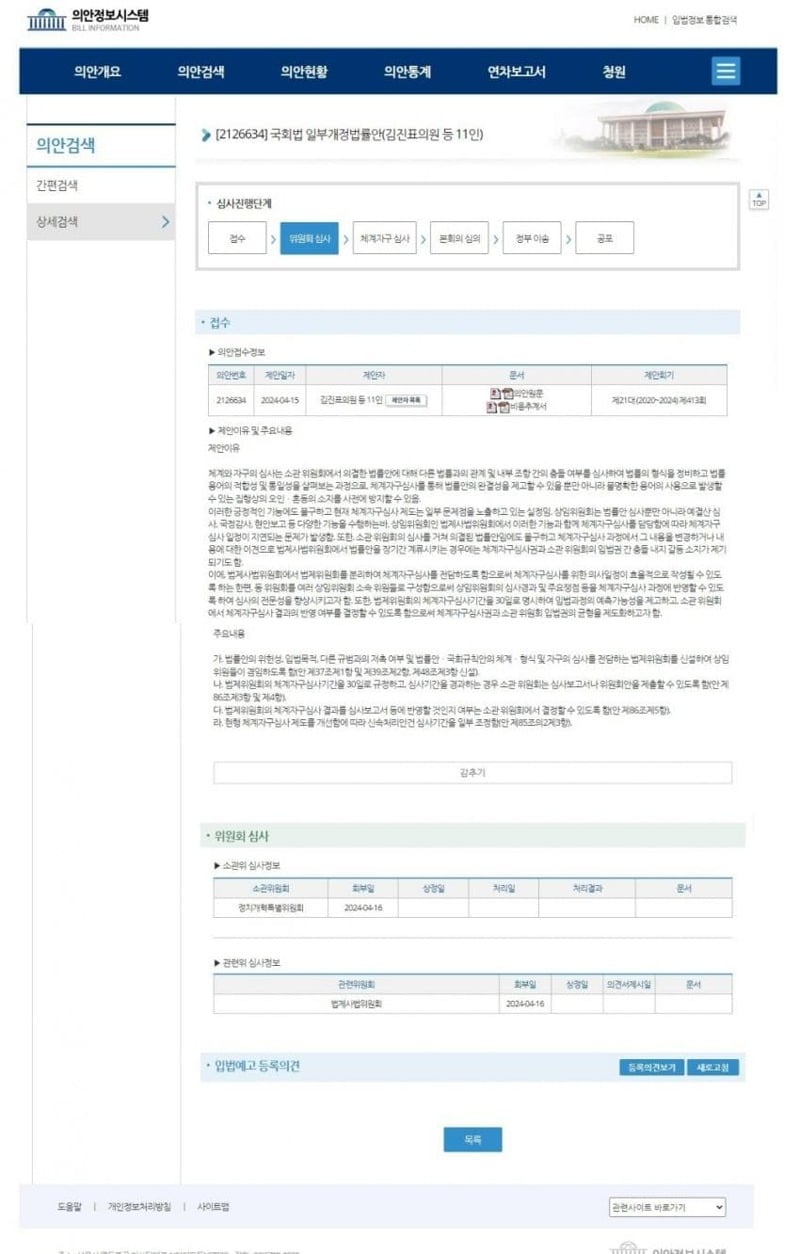
Task: Click 의안검색 sidebar title
Action: pyautogui.click(x=66, y=145)
